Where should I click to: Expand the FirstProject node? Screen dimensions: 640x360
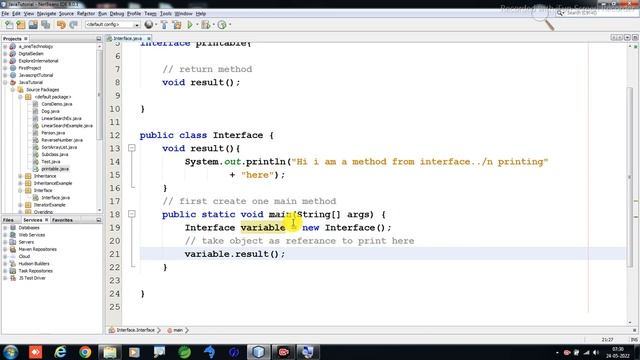[5, 68]
